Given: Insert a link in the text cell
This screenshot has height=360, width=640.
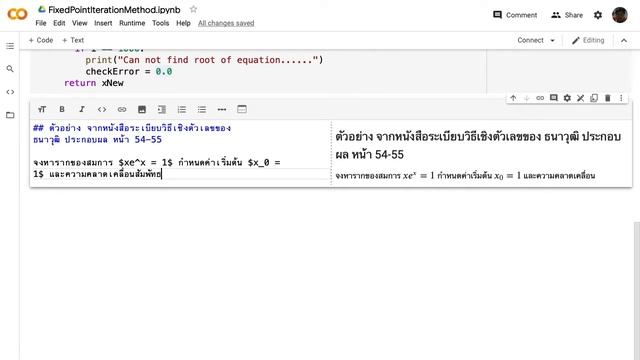Looking at the screenshot, I should click(x=122, y=109).
